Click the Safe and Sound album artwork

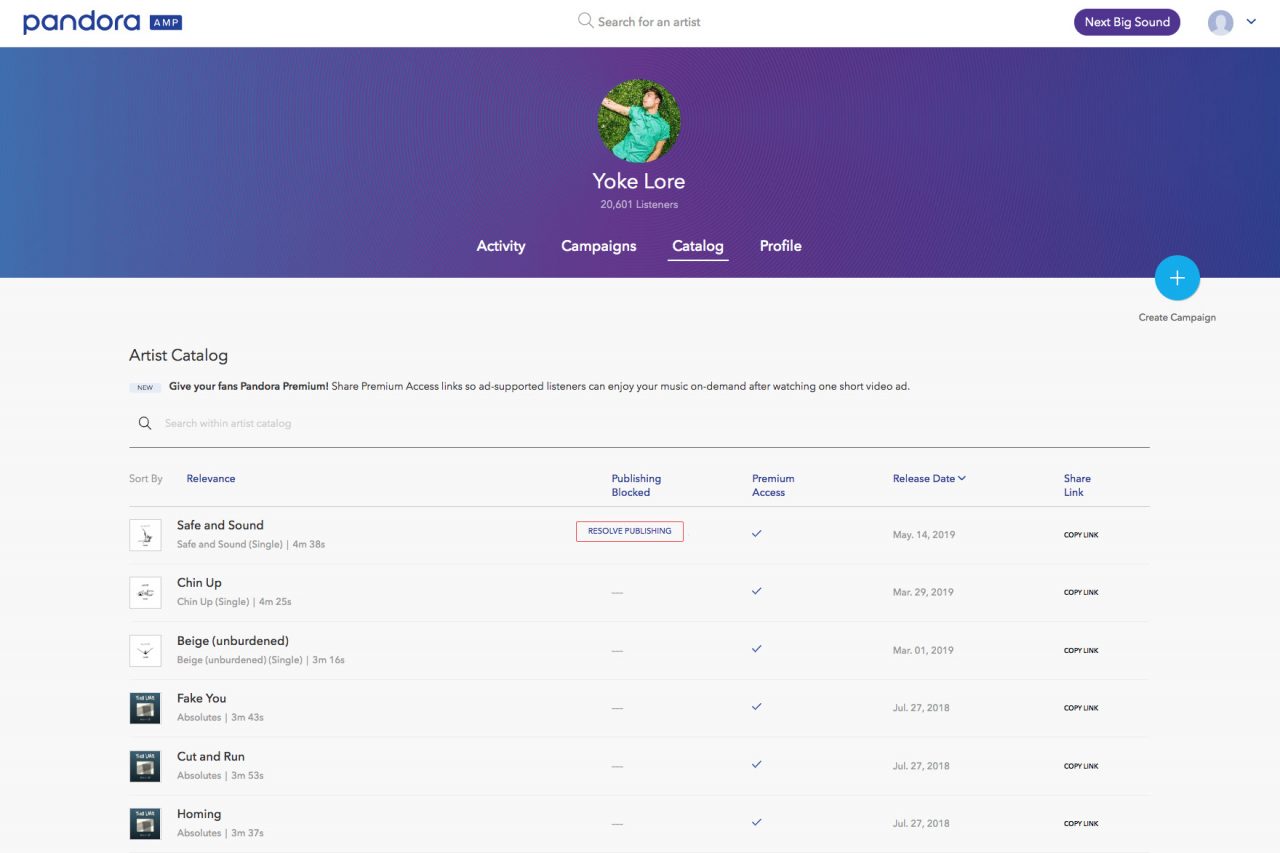coord(145,535)
